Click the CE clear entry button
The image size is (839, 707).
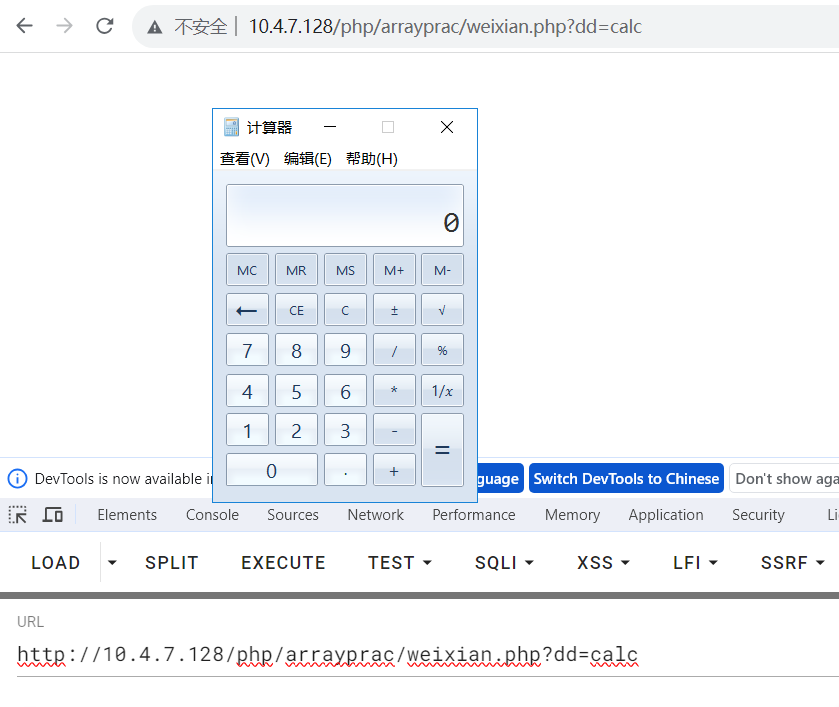(x=296, y=310)
